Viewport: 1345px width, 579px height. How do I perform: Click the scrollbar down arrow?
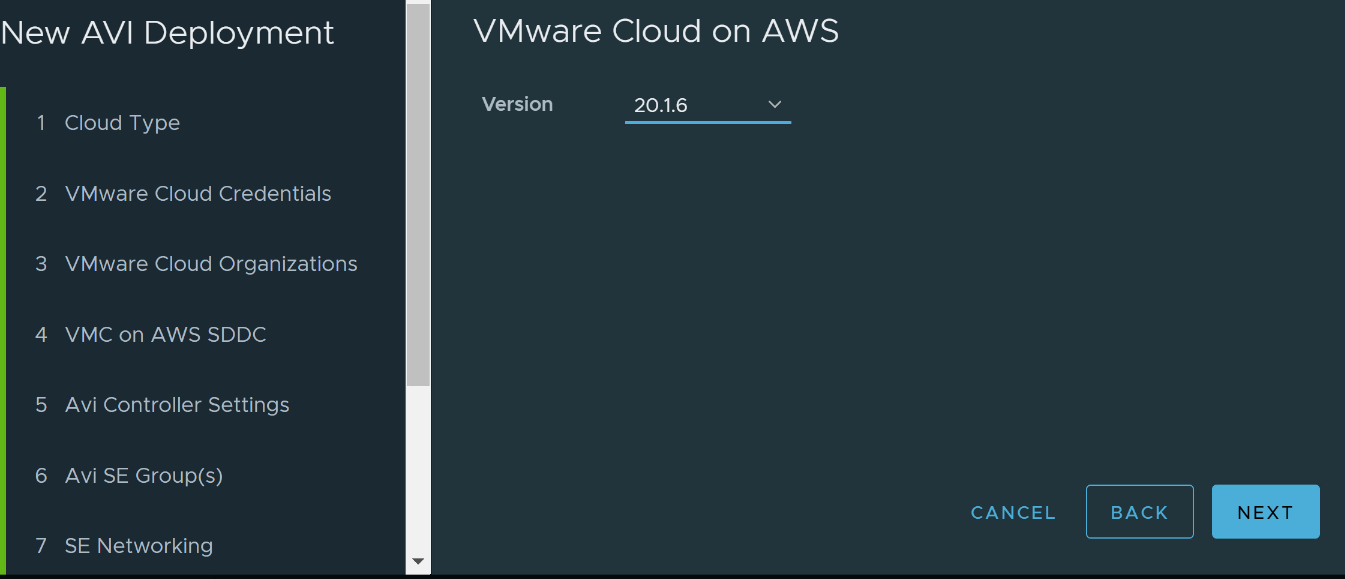point(418,562)
